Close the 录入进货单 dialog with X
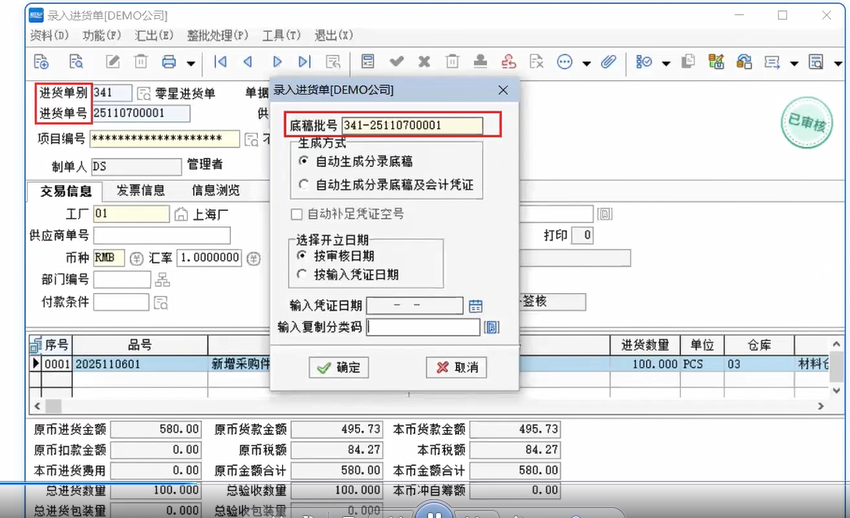The image size is (850, 518). pos(503,90)
